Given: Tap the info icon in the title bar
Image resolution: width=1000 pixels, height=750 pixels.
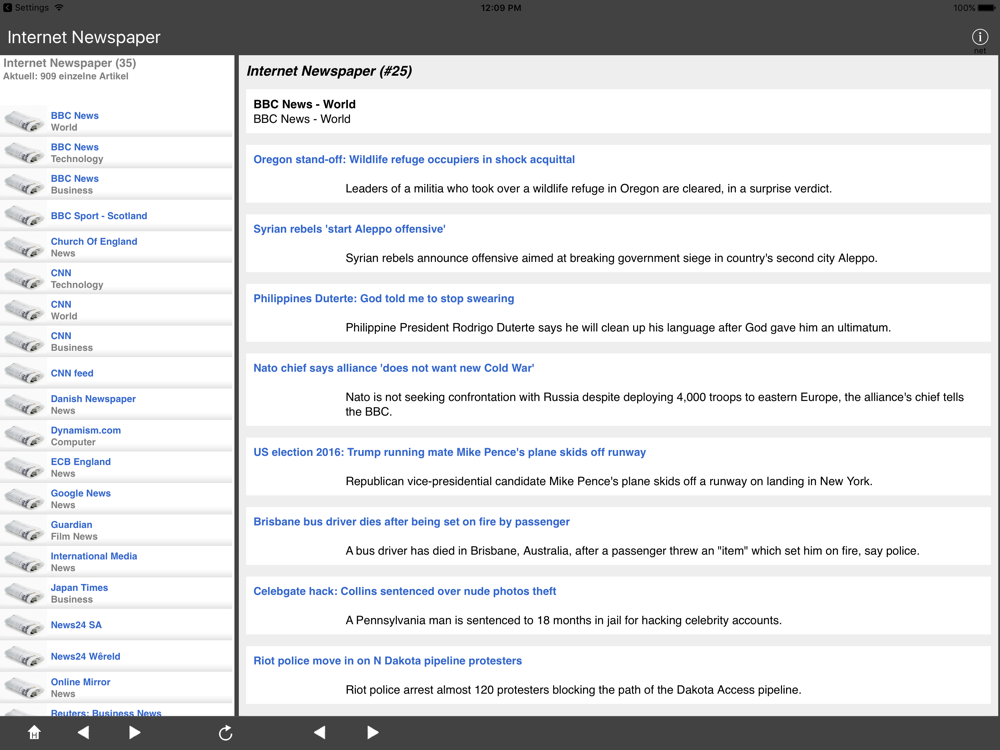Looking at the screenshot, I should point(980,37).
